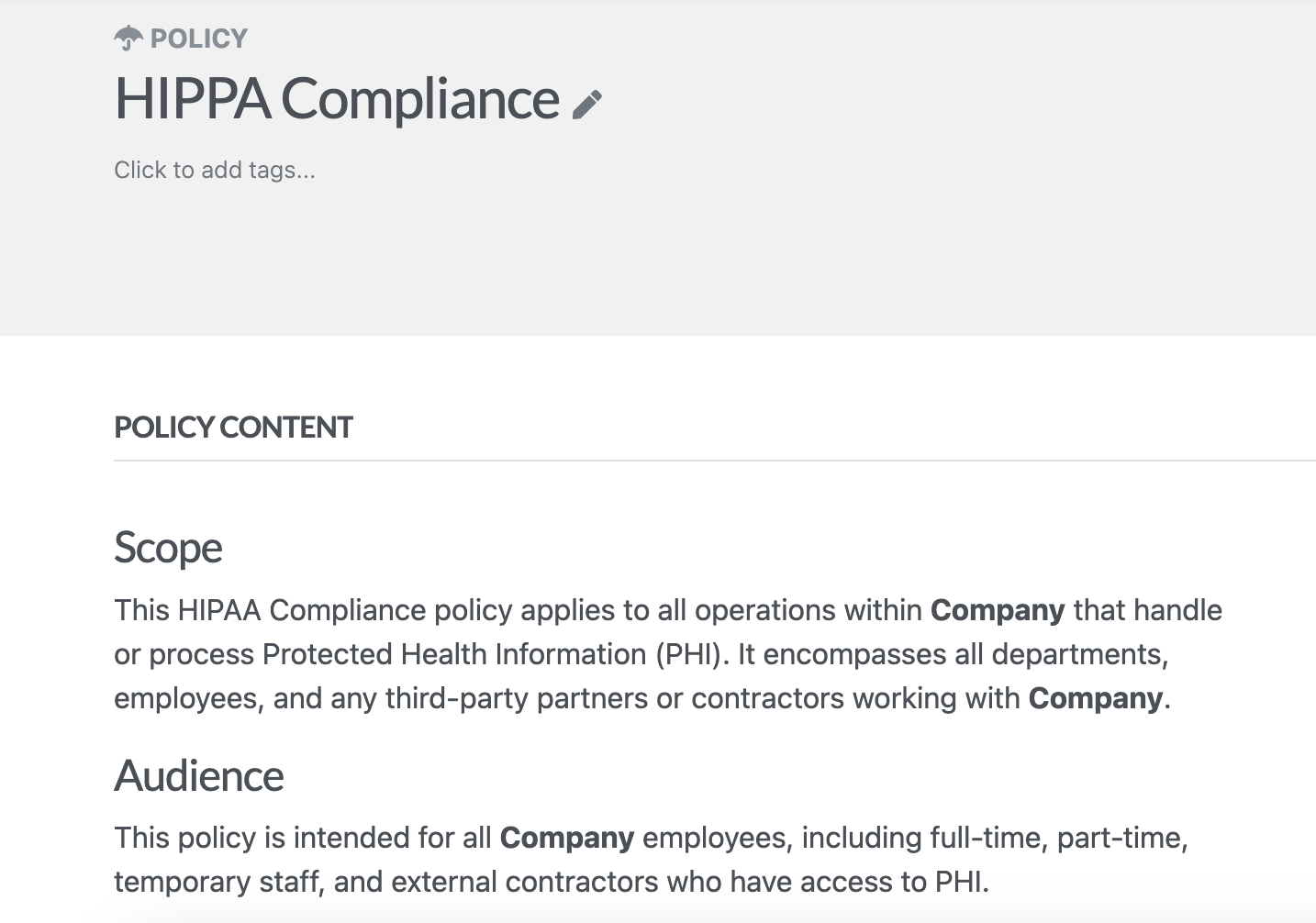The height and width of the screenshot is (923, 1316).
Task: Click the Scope heading
Action: pos(168,549)
